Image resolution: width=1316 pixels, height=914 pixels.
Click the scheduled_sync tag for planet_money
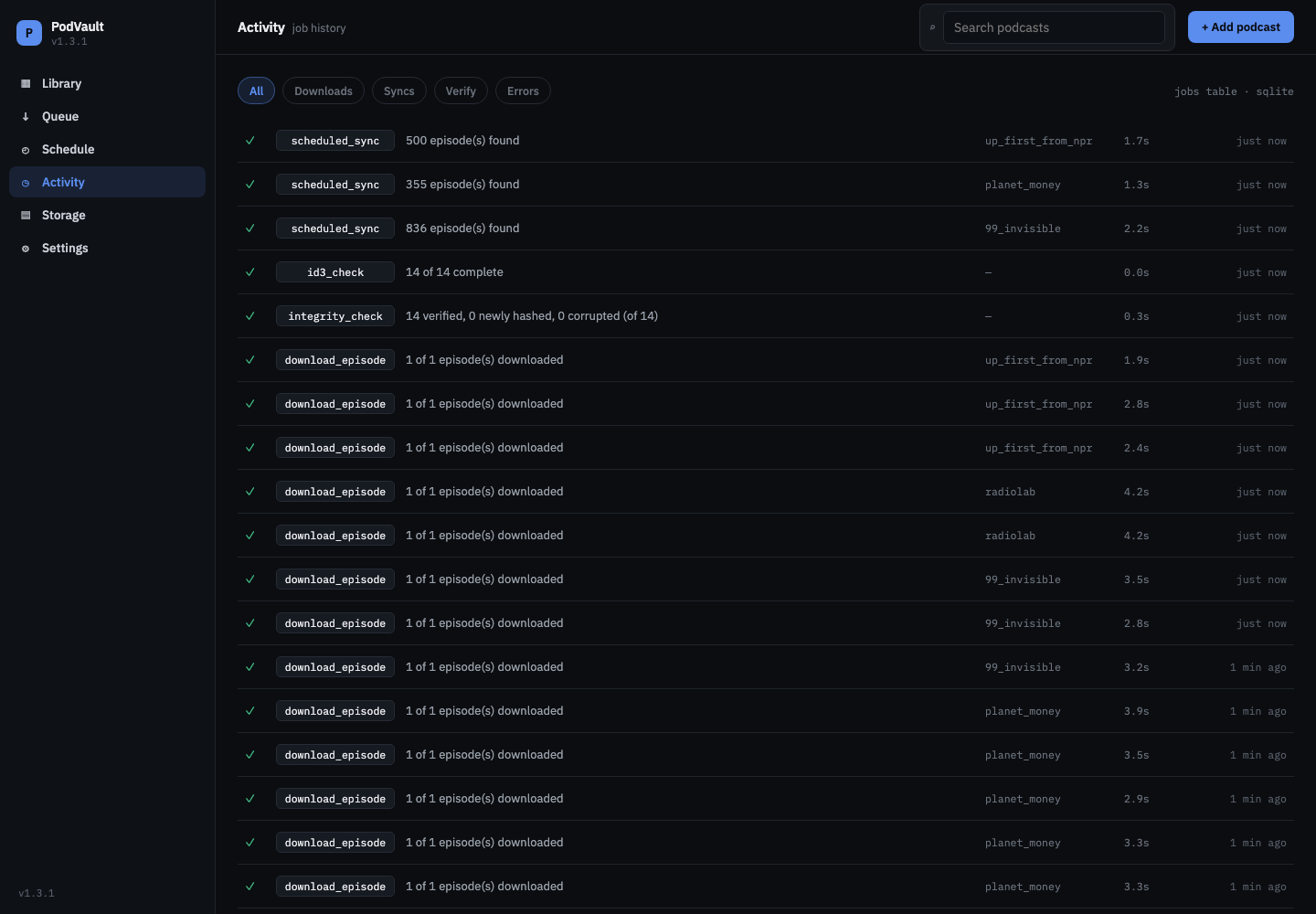pos(335,185)
